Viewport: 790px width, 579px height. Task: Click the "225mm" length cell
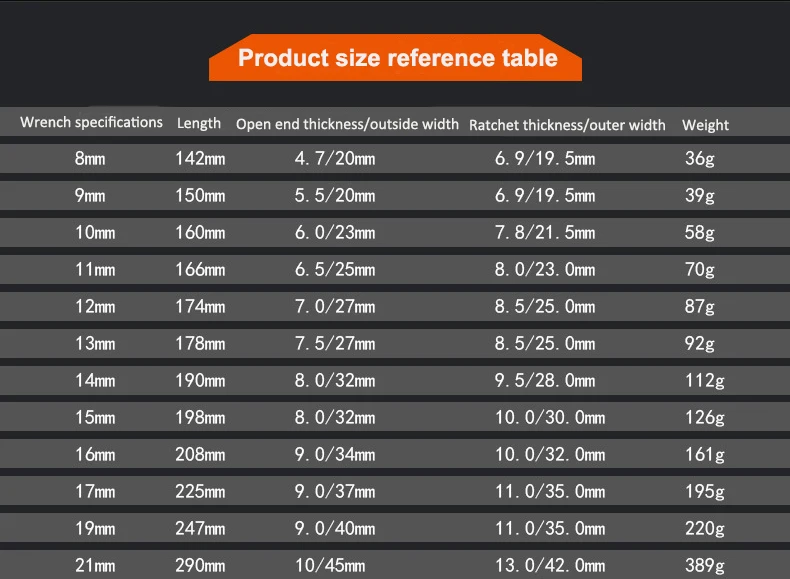click(200, 491)
